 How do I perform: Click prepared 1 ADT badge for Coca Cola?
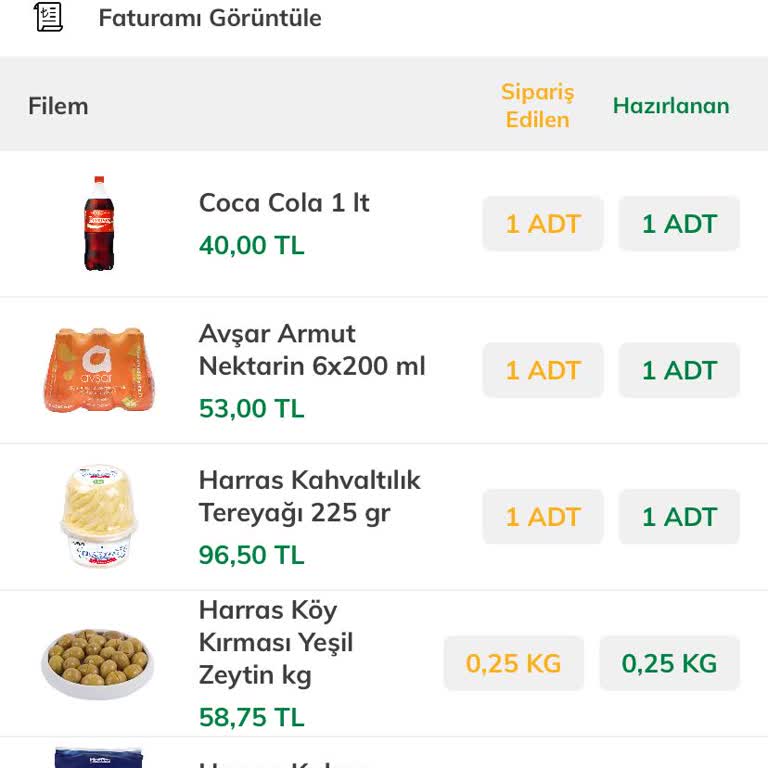point(679,224)
